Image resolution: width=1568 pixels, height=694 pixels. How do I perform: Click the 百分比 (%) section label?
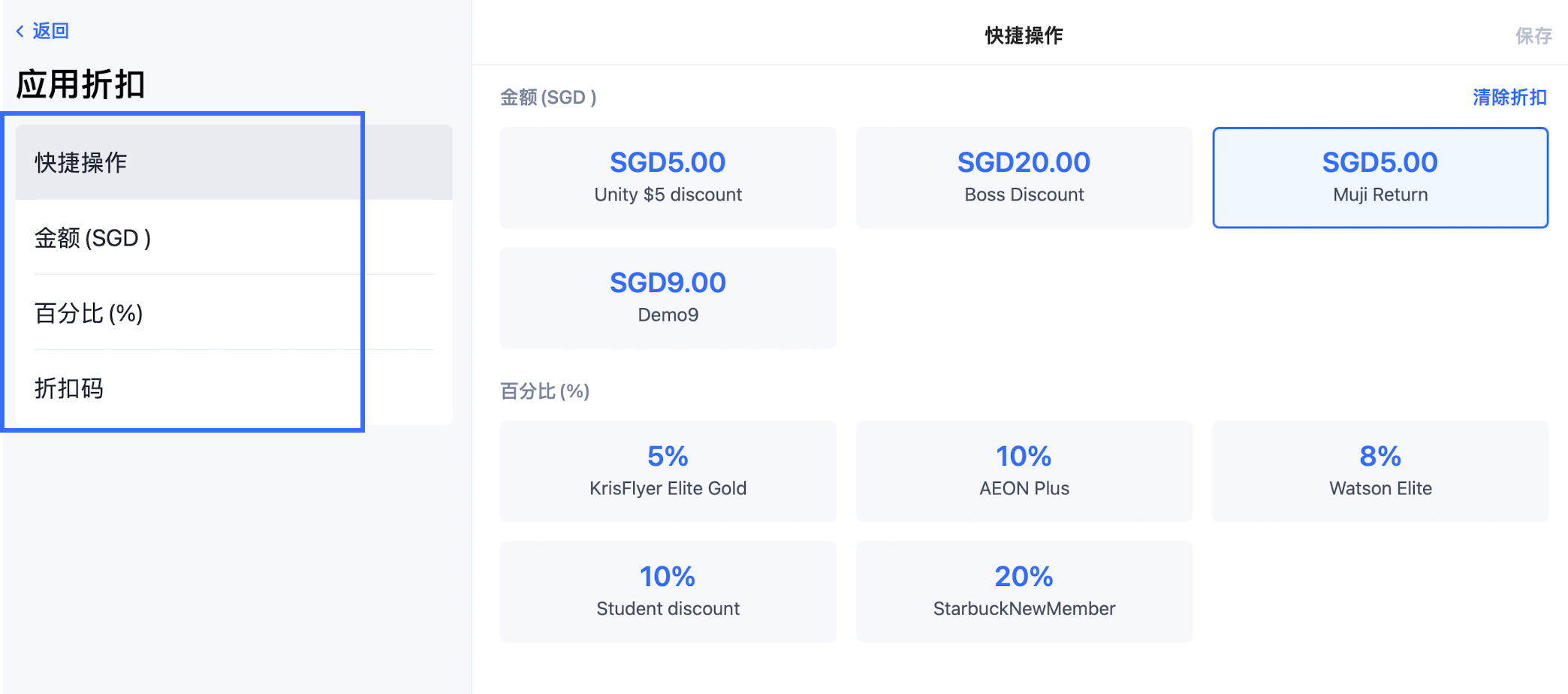click(544, 391)
